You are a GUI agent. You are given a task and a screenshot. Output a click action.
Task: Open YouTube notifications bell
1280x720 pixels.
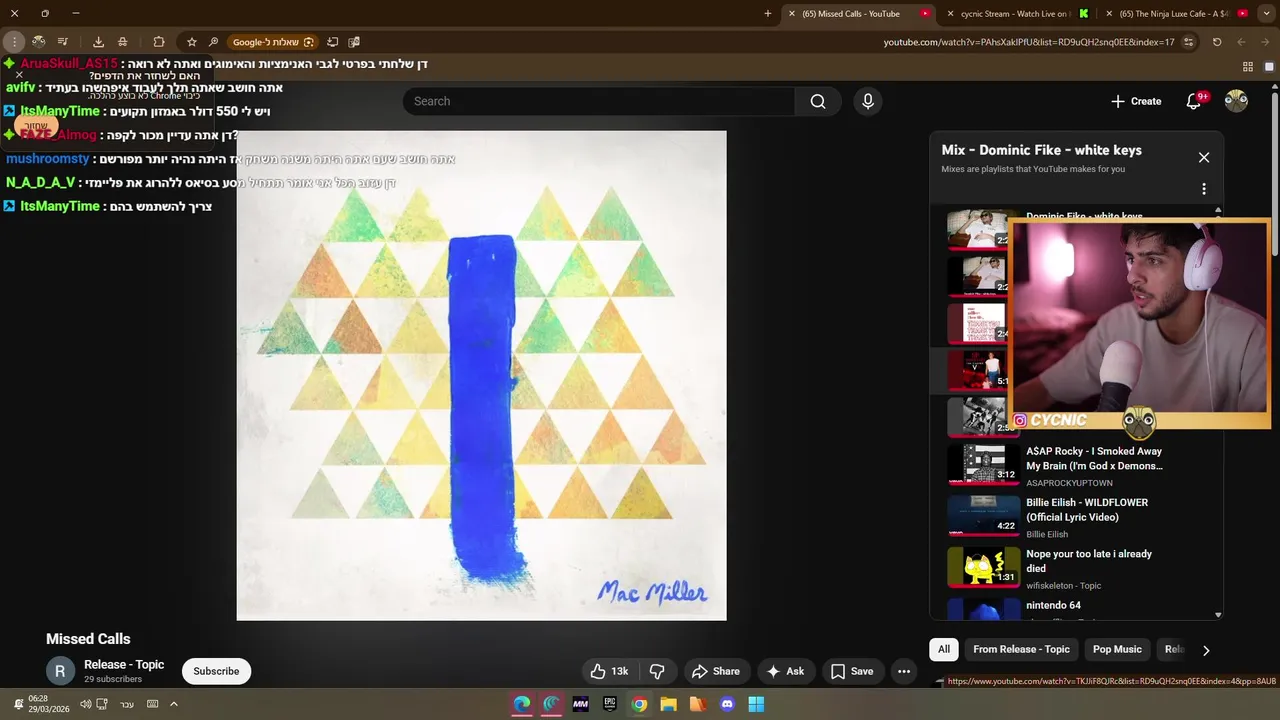(1194, 101)
